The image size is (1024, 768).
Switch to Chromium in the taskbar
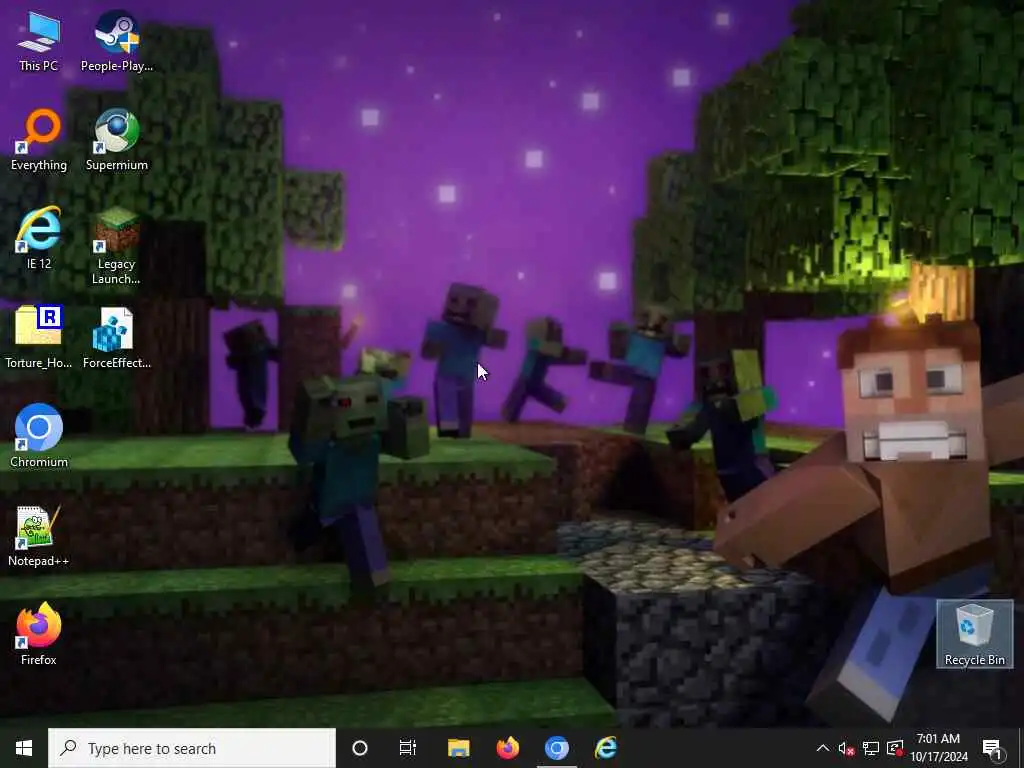coord(556,748)
